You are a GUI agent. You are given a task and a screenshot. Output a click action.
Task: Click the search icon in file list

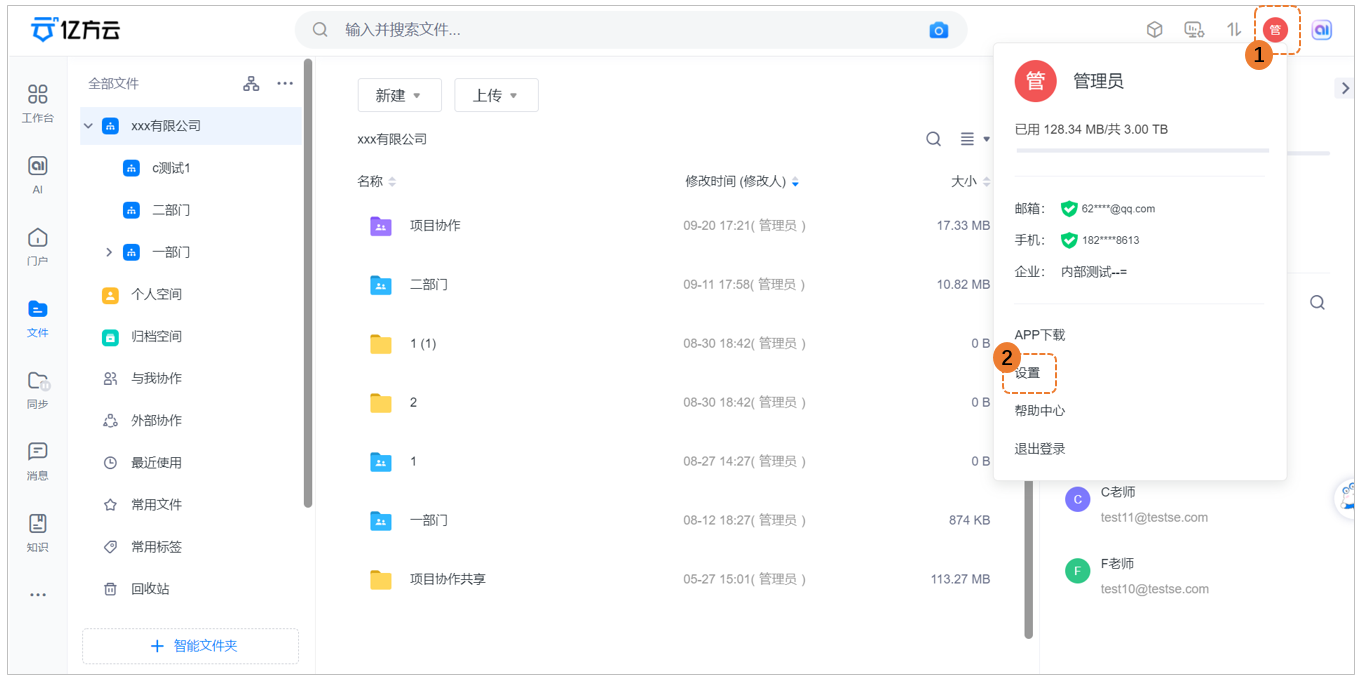click(933, 139)
